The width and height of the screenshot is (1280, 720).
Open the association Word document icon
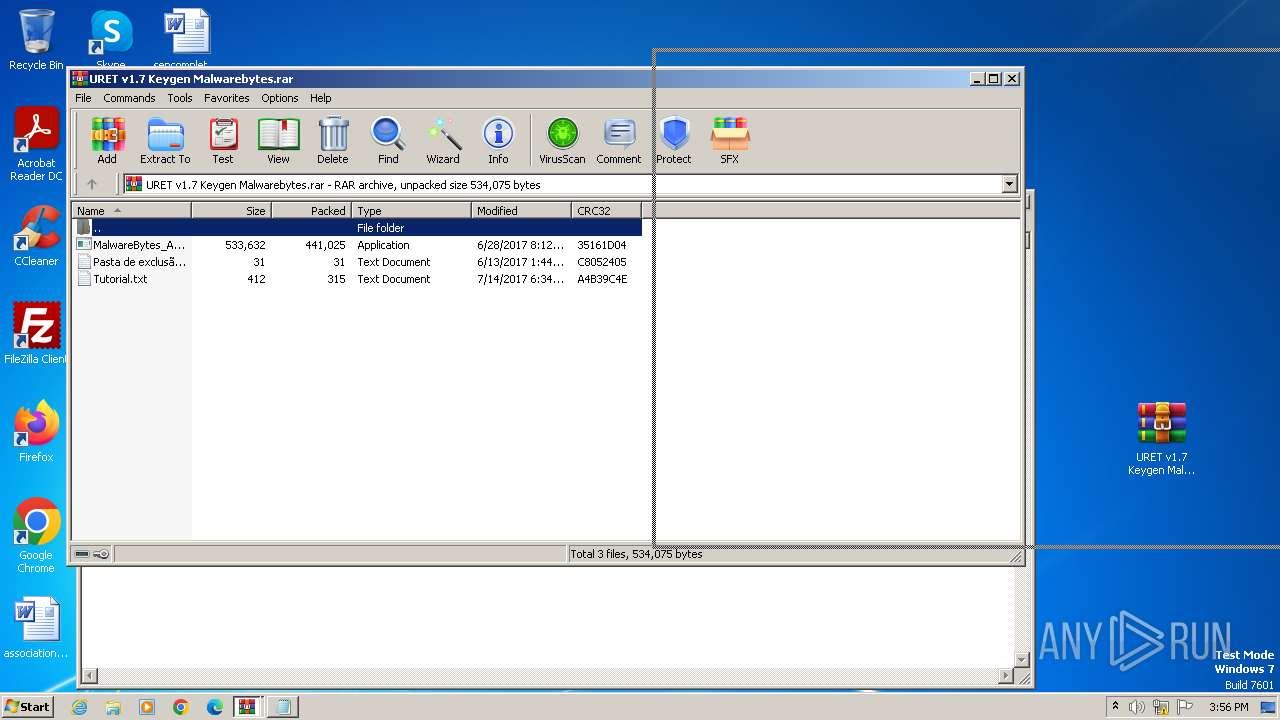[36, 629]
